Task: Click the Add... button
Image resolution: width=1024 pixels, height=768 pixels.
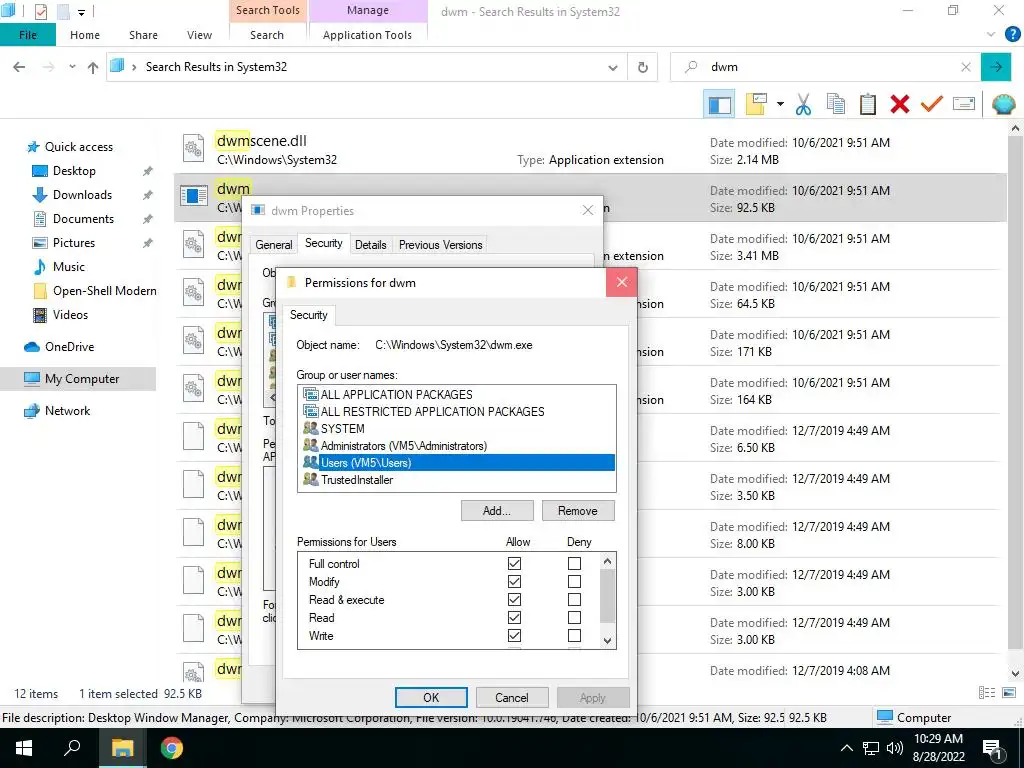Action: [x=497, y=511]
